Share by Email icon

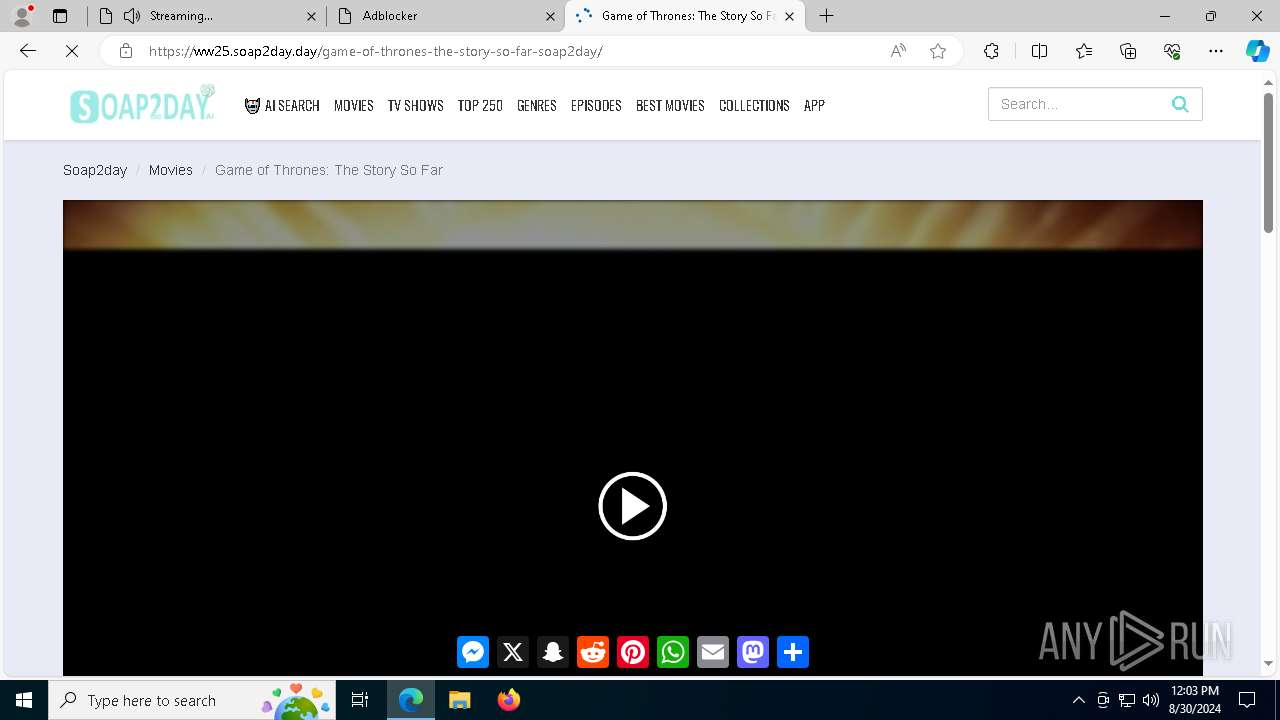(x=713, y=652)
